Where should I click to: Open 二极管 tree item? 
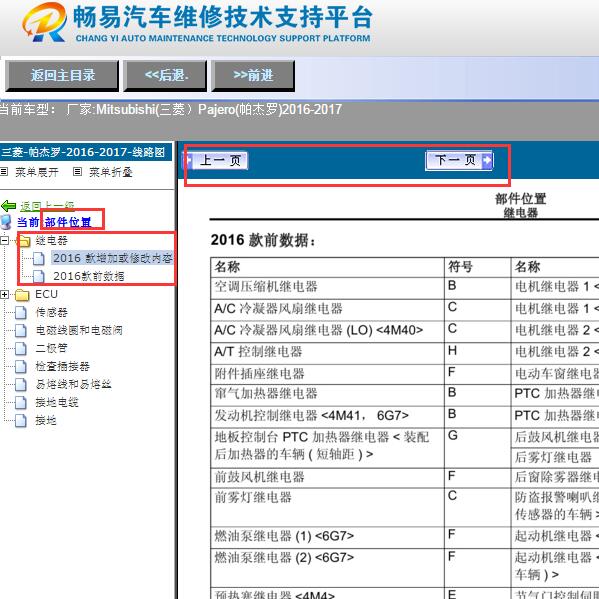[52, 348]
